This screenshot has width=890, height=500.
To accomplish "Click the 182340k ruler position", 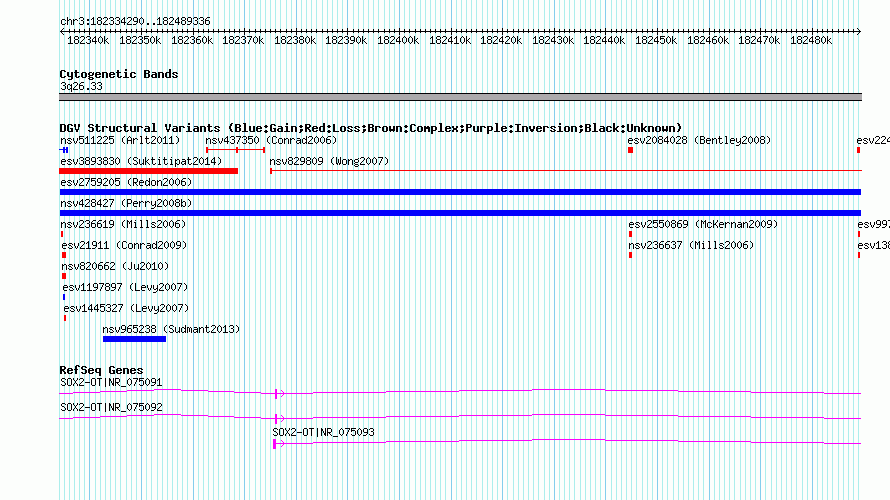I will coord(88,40).
